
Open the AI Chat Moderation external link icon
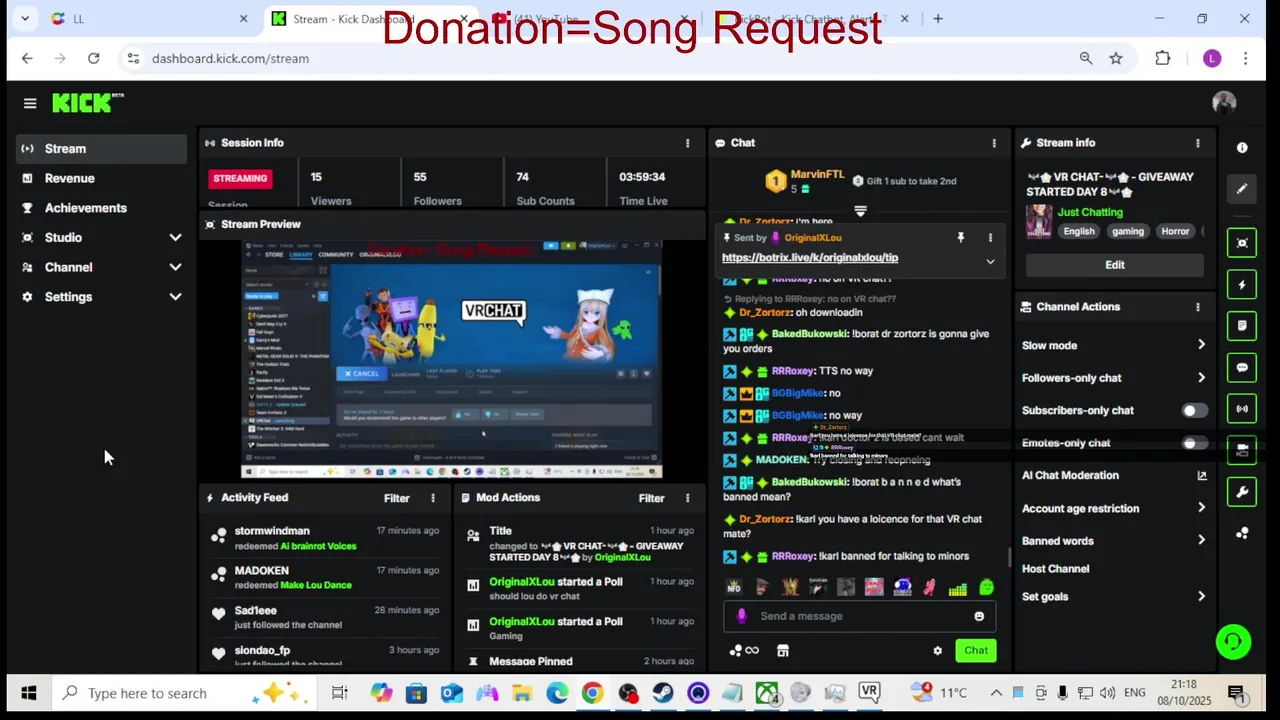(1201, 476)
